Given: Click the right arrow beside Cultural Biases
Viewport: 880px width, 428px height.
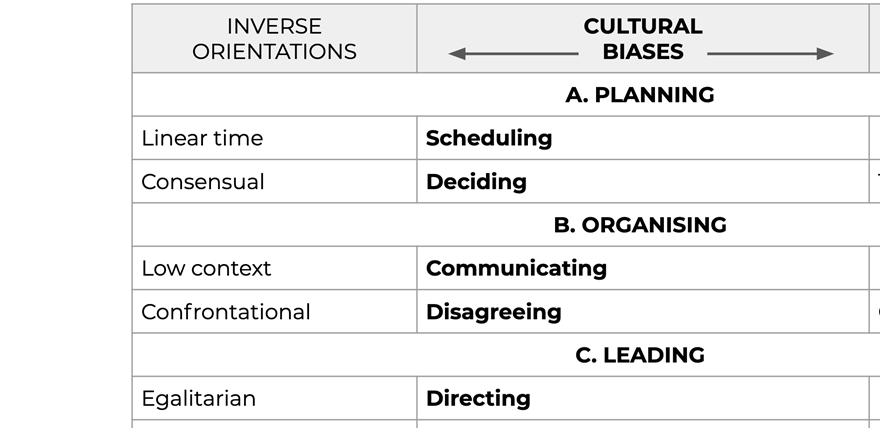Looking at the screenshot, I should click(770, 54).
